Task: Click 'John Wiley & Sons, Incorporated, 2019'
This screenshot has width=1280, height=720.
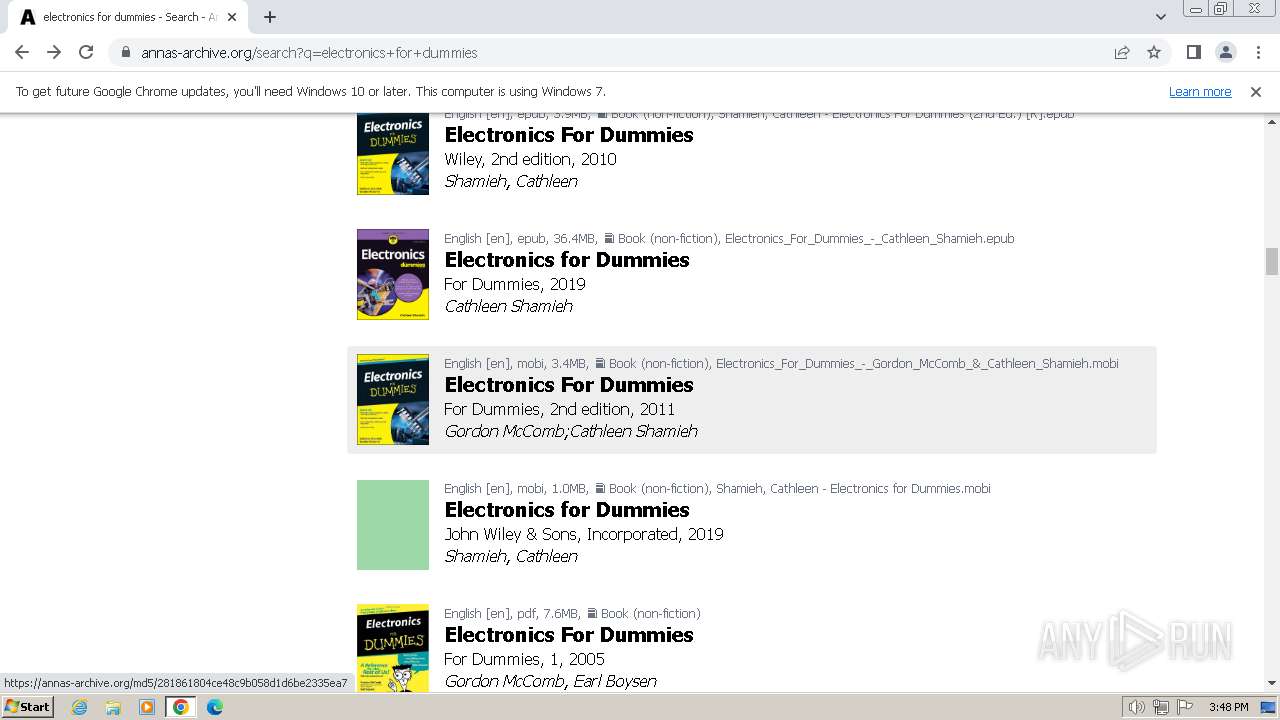Action: click(x=584, y=534)
